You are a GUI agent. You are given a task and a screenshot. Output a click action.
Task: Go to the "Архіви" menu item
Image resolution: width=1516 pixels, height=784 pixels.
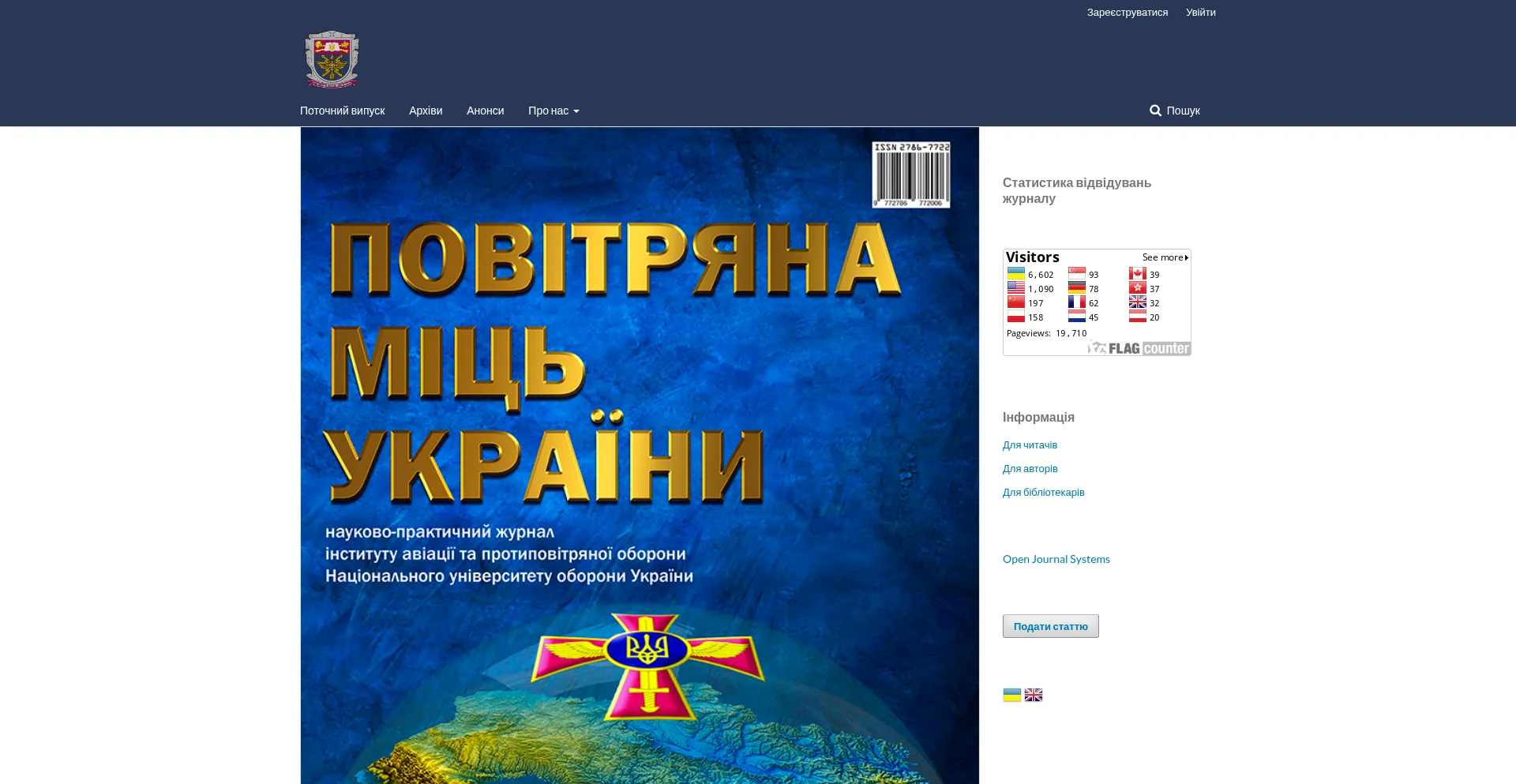(426, 111)
